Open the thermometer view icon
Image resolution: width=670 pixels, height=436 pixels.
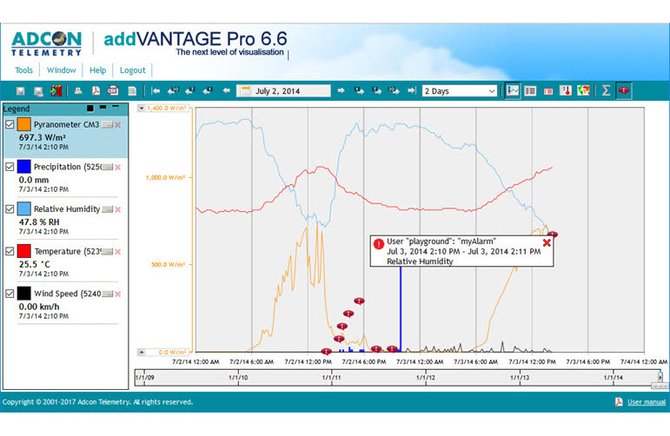coord(565,91)
